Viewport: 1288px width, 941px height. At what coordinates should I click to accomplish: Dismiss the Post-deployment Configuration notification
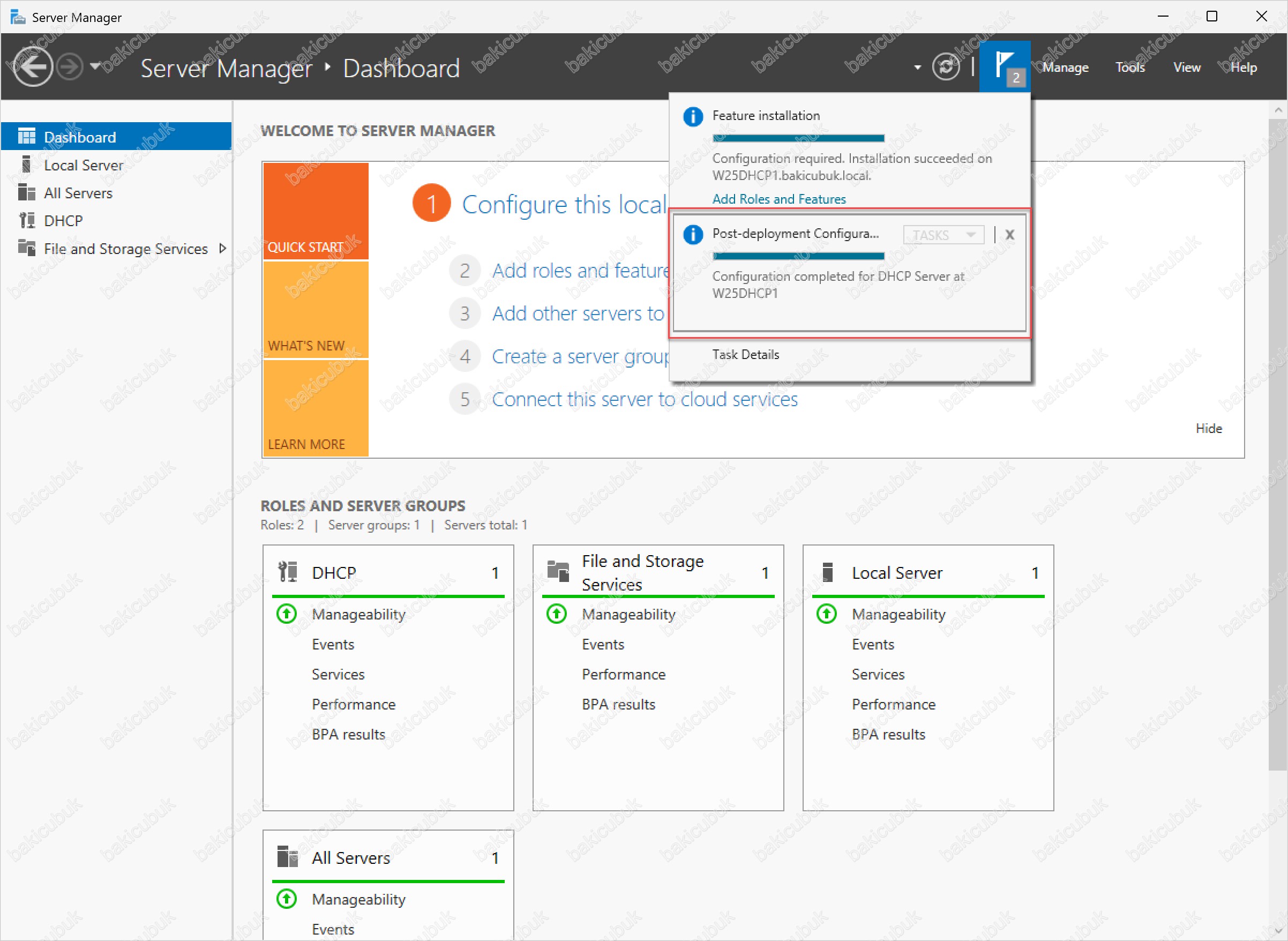(1009, 235)
